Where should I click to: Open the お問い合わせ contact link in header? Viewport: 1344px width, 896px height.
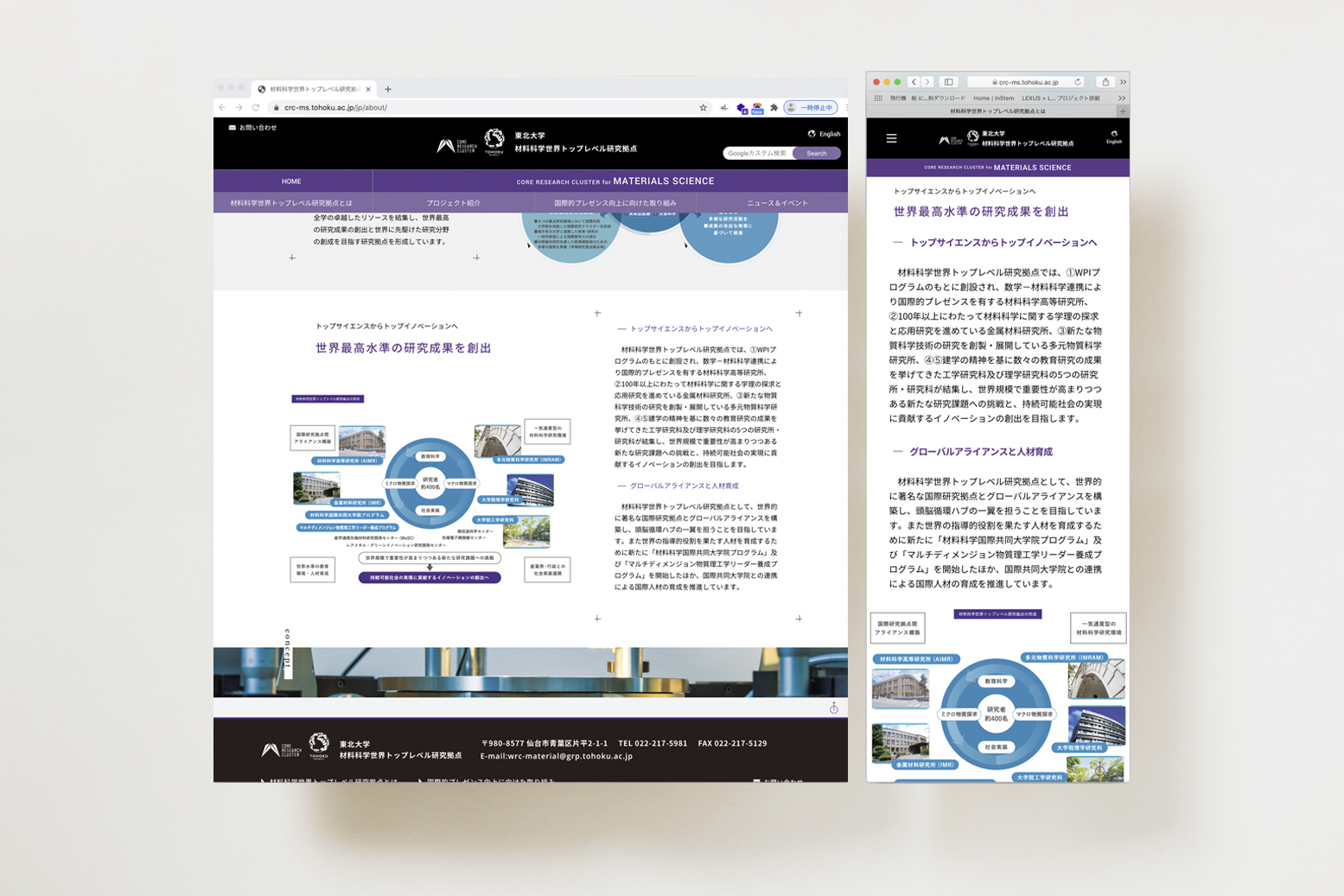[252, 128]
